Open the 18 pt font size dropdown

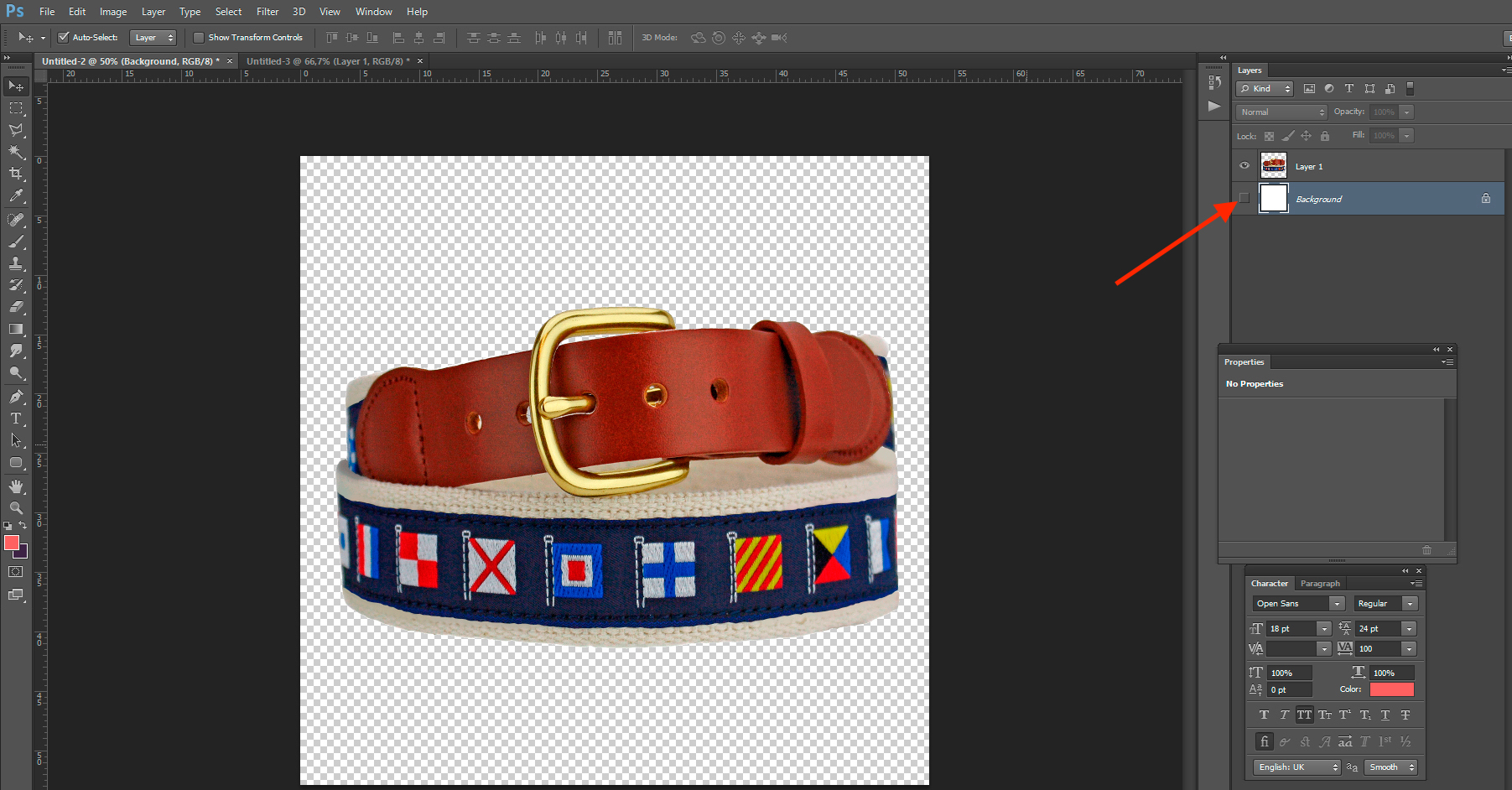point(1323,629)
